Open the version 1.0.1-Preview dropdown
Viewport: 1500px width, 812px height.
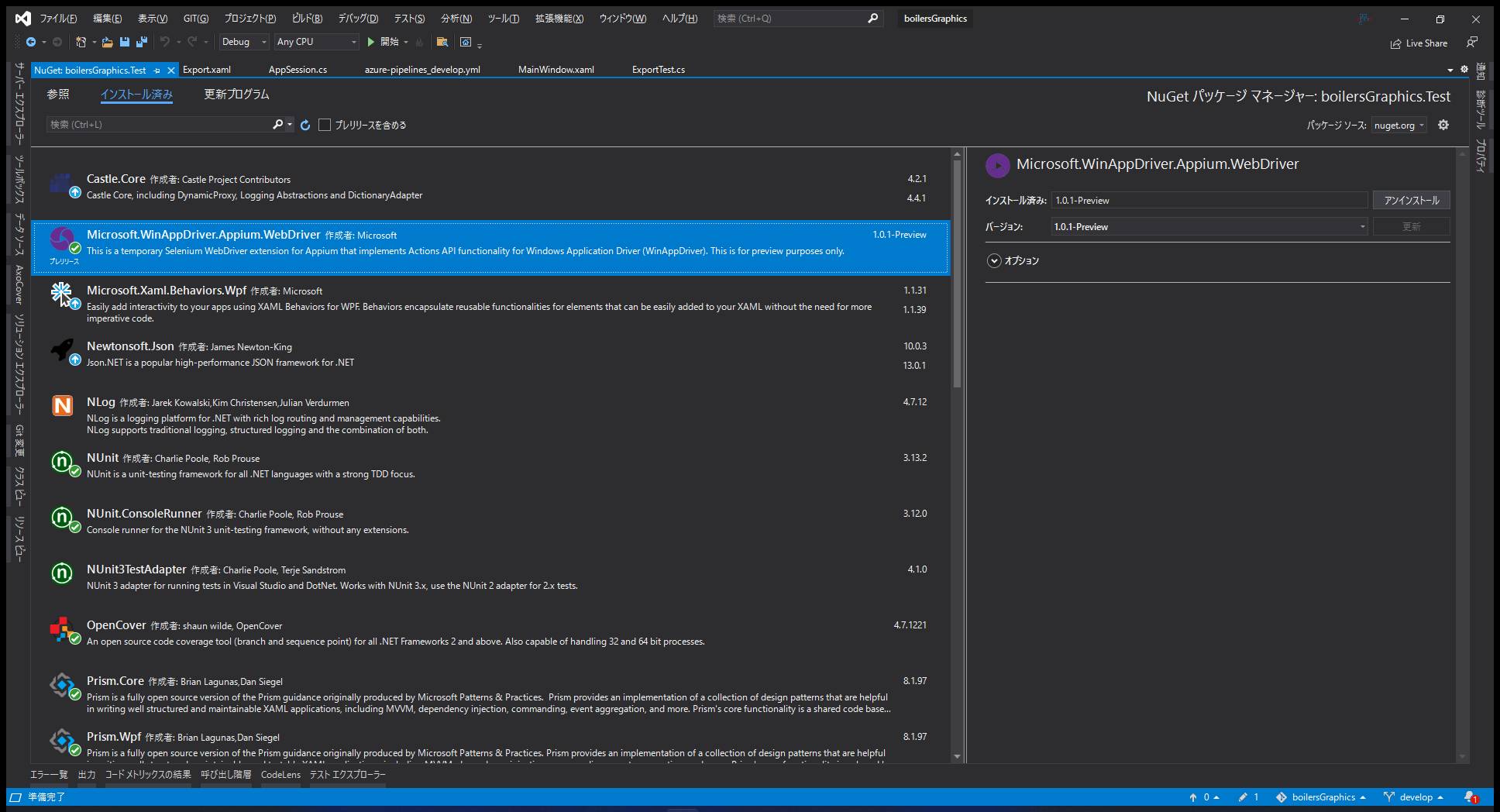pos(1209,227)
